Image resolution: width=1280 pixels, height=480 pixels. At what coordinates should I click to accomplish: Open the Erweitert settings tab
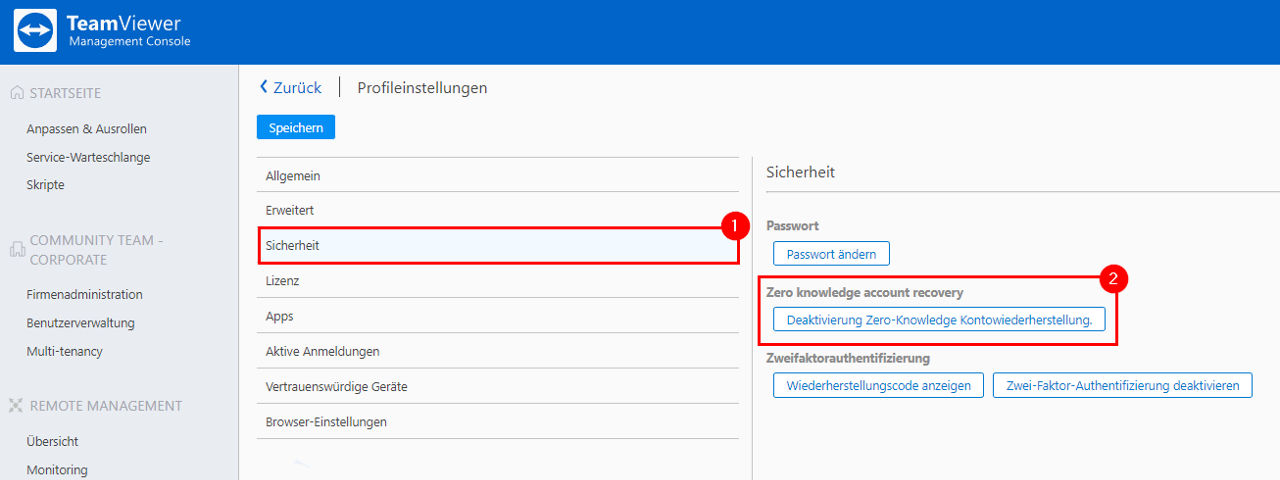497,211
